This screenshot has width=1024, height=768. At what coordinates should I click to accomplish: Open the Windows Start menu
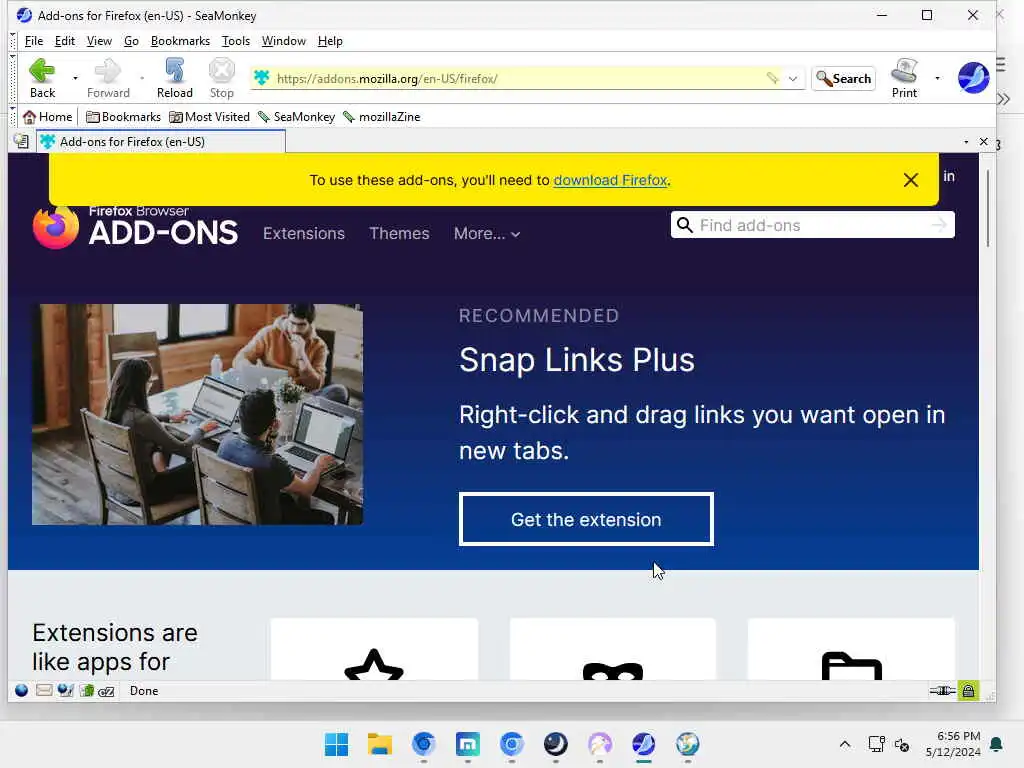coord(336,744)
